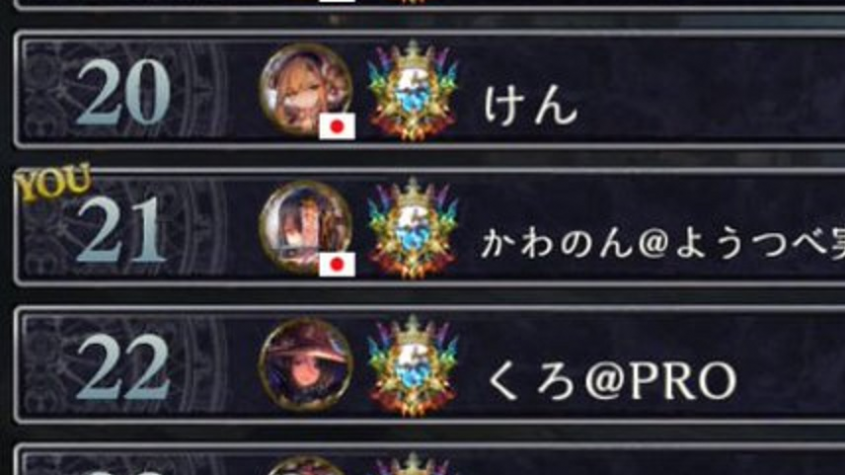Click the rank 21 player's avatar portrait
The width and height of the screenshot is (845, 475).
[x=306, y=227]
